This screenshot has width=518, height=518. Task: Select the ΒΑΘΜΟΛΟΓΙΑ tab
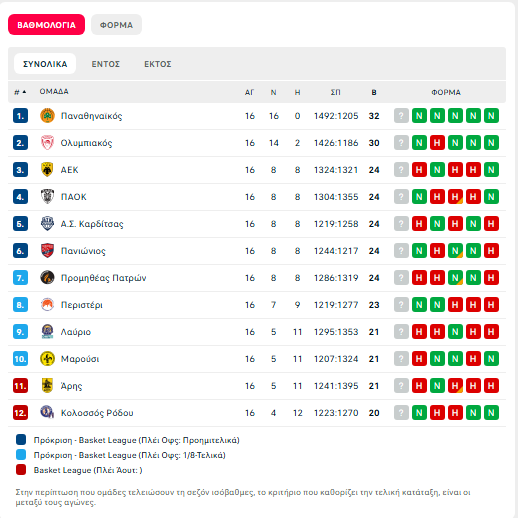[46, 25]
